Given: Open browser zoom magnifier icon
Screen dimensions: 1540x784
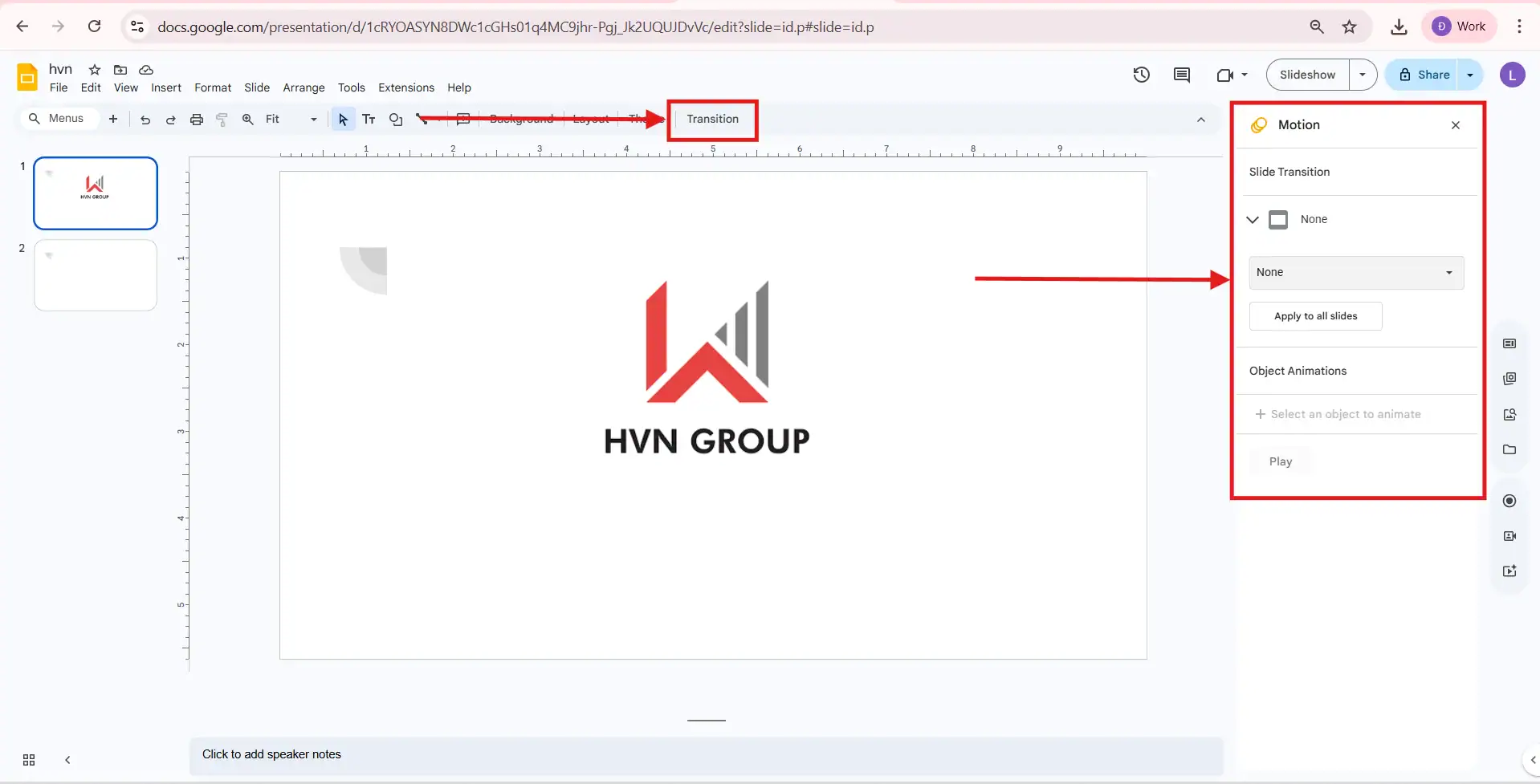Looking at the screenshot, I should (1317, 26).
